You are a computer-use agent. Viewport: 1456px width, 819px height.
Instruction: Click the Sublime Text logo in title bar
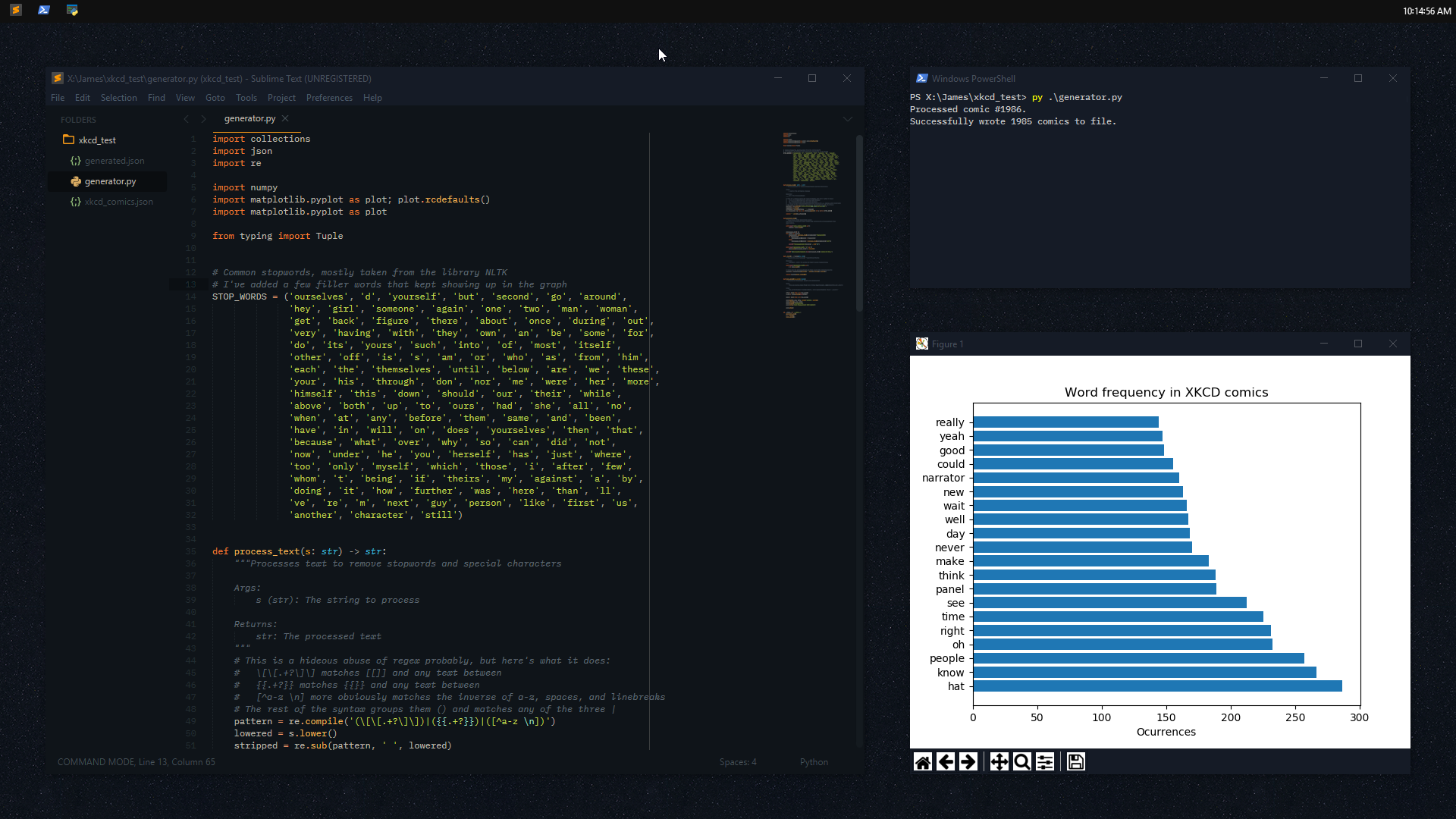(58, 78)
